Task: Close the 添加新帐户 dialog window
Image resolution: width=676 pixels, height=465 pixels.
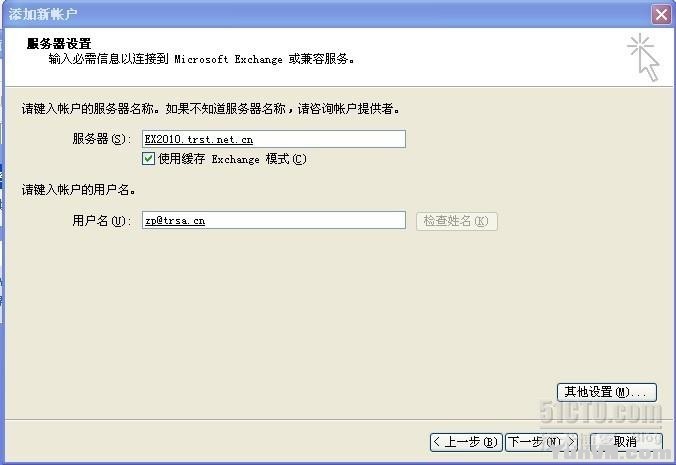Action: 661,14
